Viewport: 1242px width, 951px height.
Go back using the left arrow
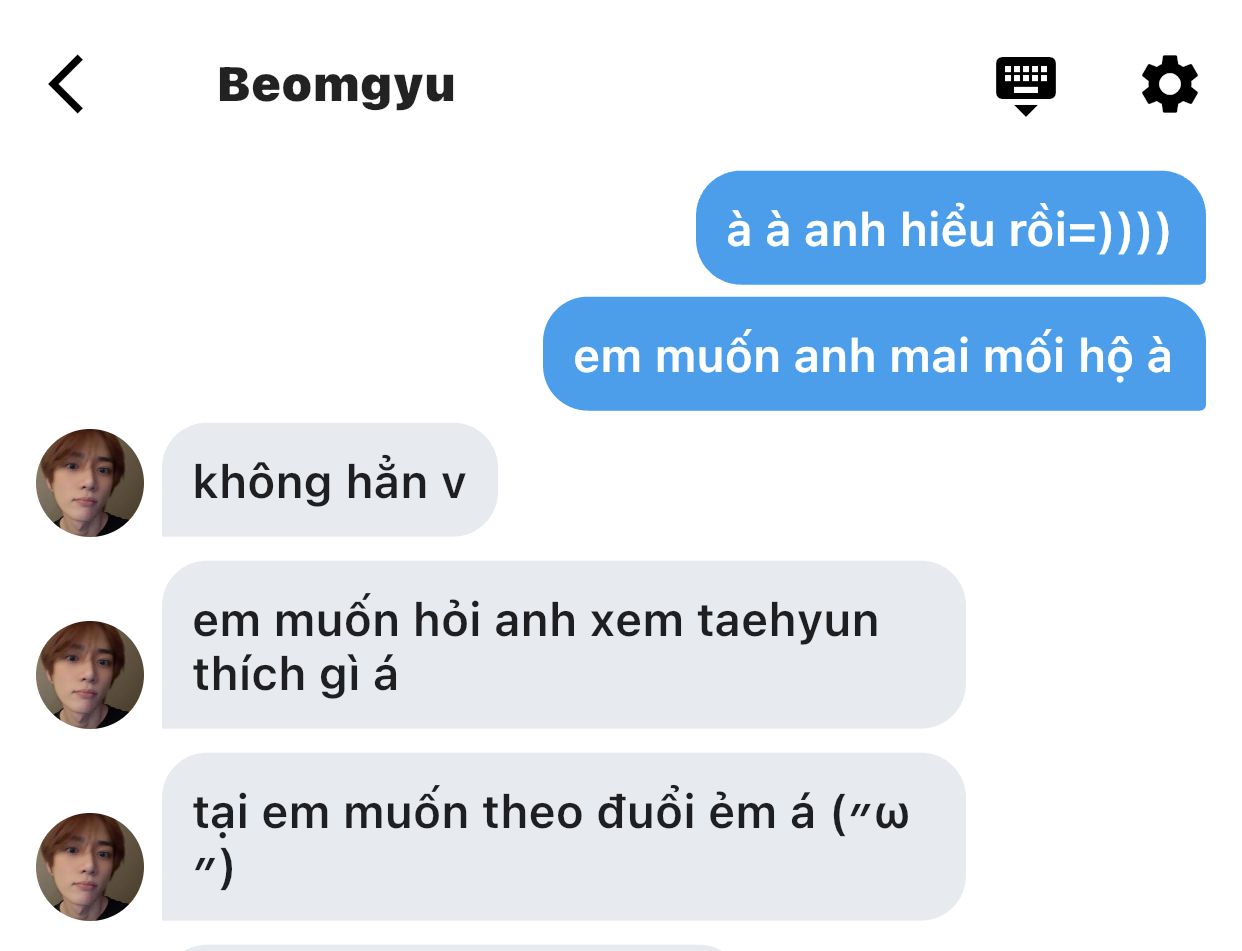[x=66, y=84]
